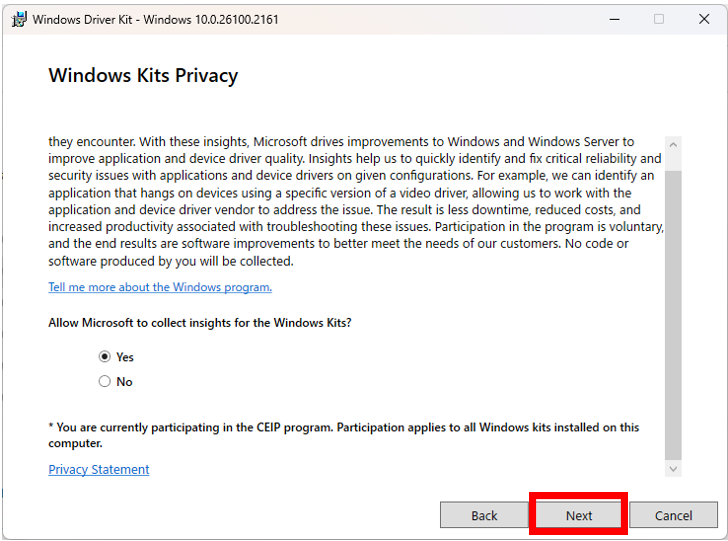The height and width of the screenshot is (541, 728).
Task: Open the Privacy Statement link
Action: click(x=99, y=470)
